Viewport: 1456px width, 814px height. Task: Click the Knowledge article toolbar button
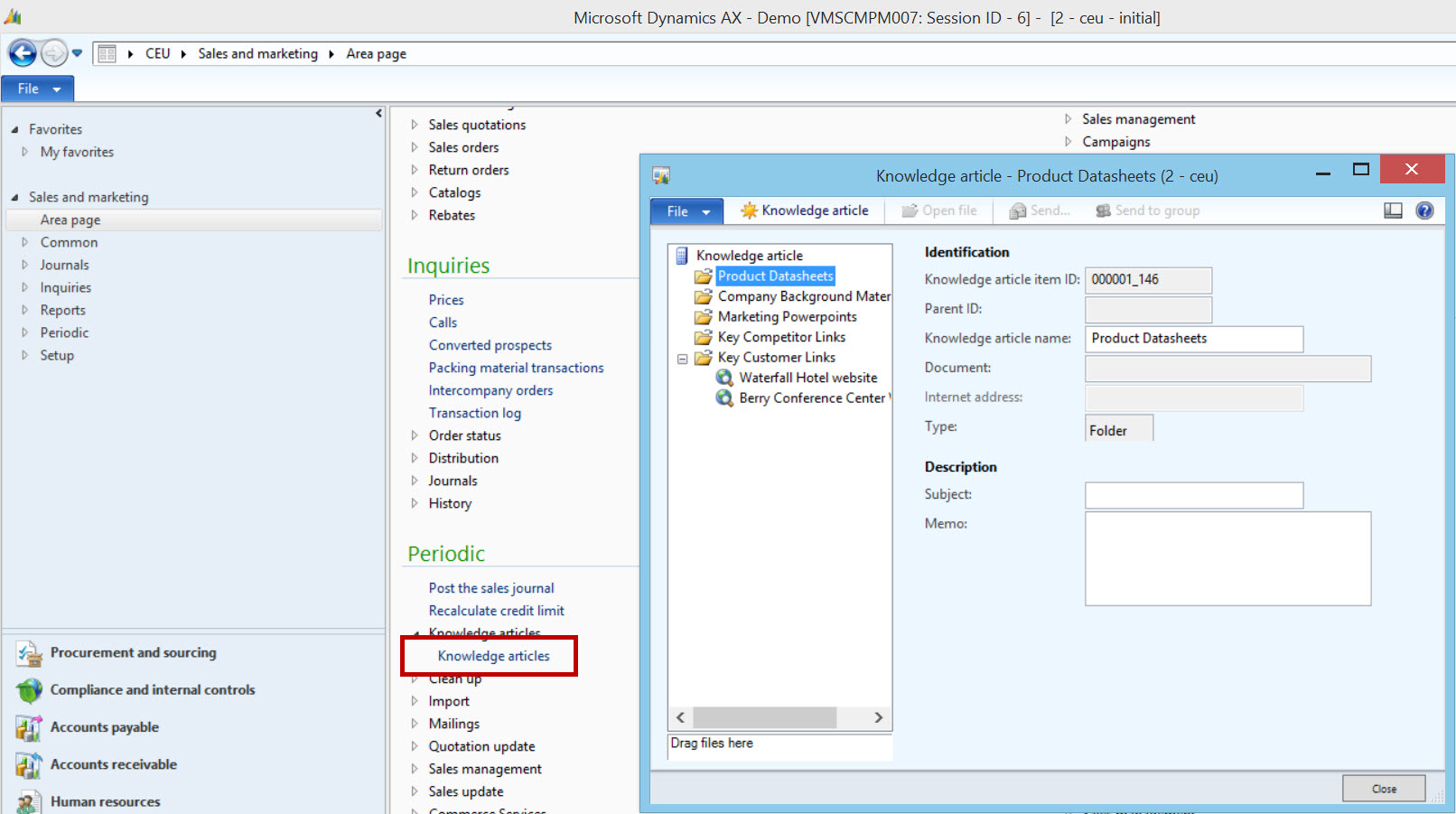click(804, 211)
